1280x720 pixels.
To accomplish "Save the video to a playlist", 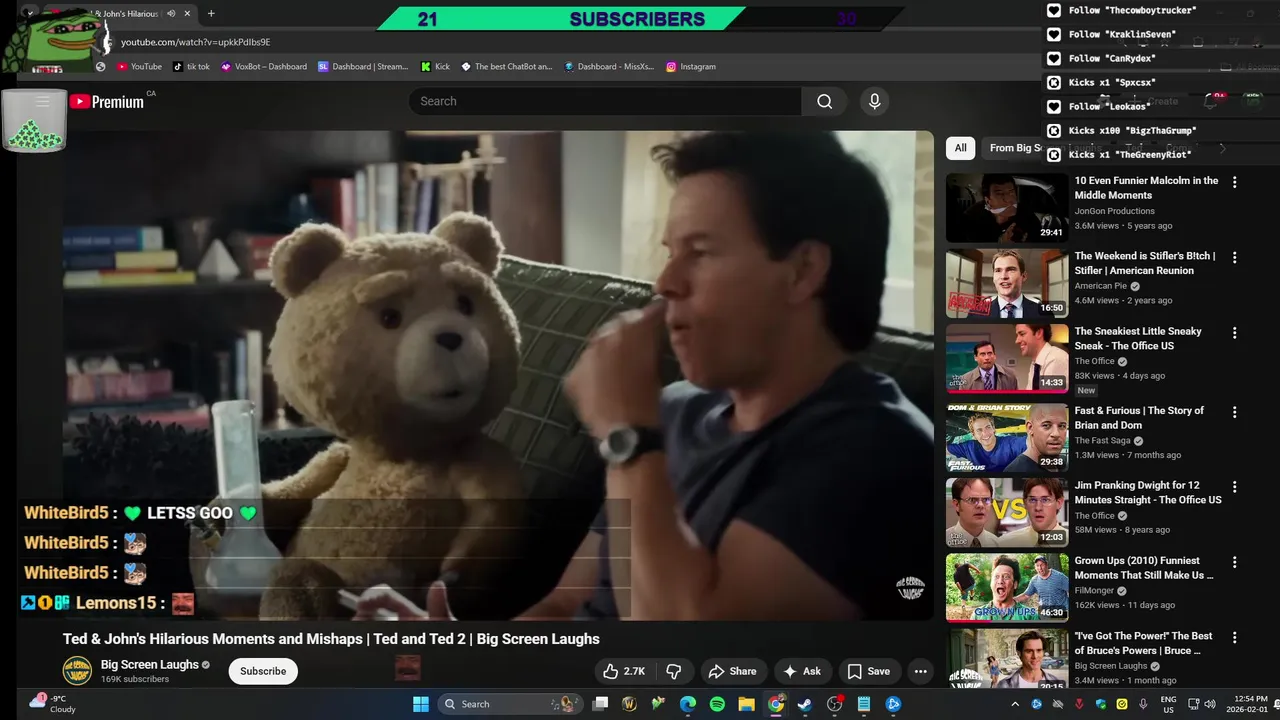I will coord(868,671).
